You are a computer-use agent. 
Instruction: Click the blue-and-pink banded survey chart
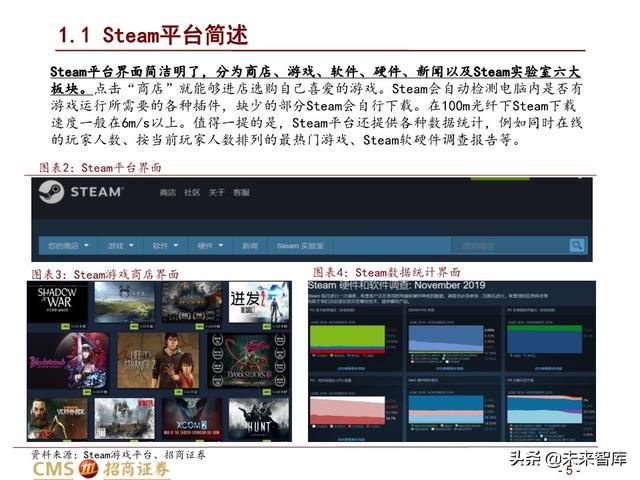click(x=446, y=410)
